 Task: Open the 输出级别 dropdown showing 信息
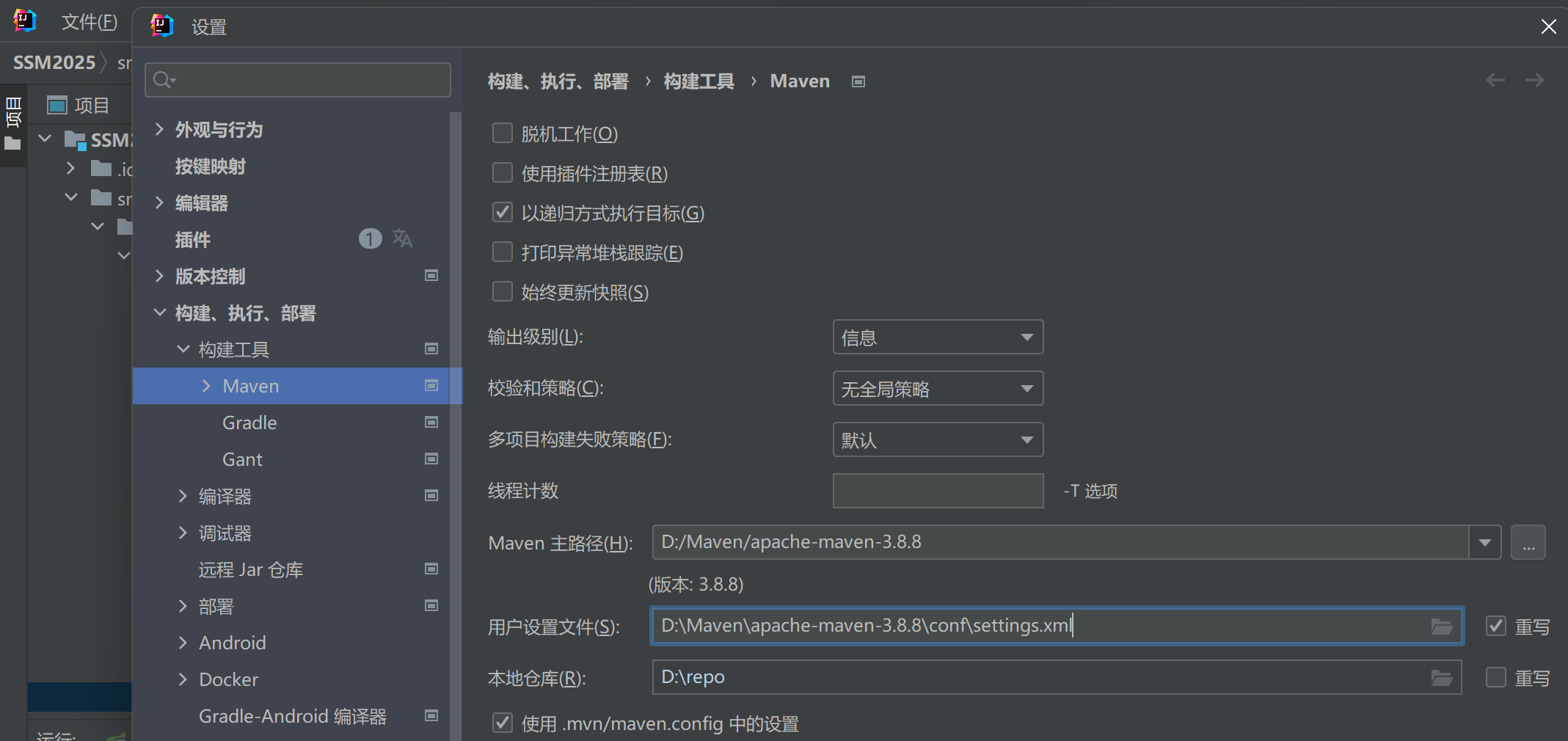(x=938, y=337)
